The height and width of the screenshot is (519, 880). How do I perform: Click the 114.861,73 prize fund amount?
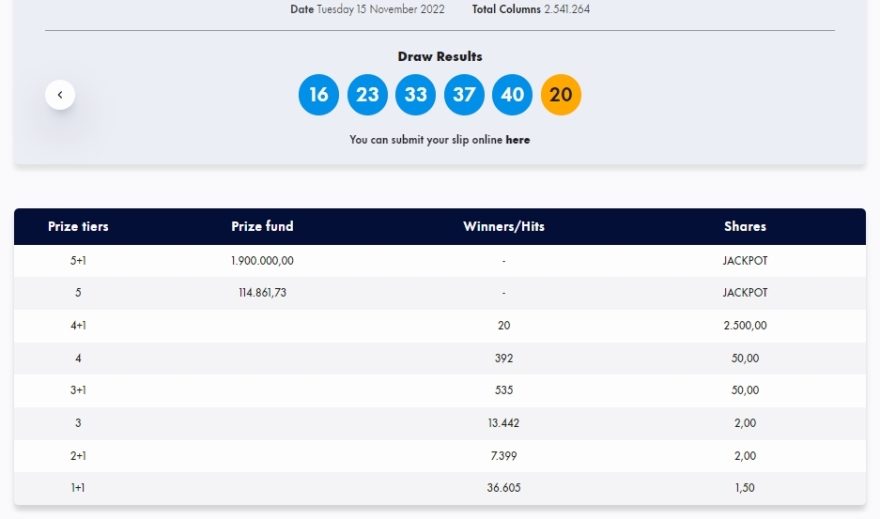(x=262, y=293)
